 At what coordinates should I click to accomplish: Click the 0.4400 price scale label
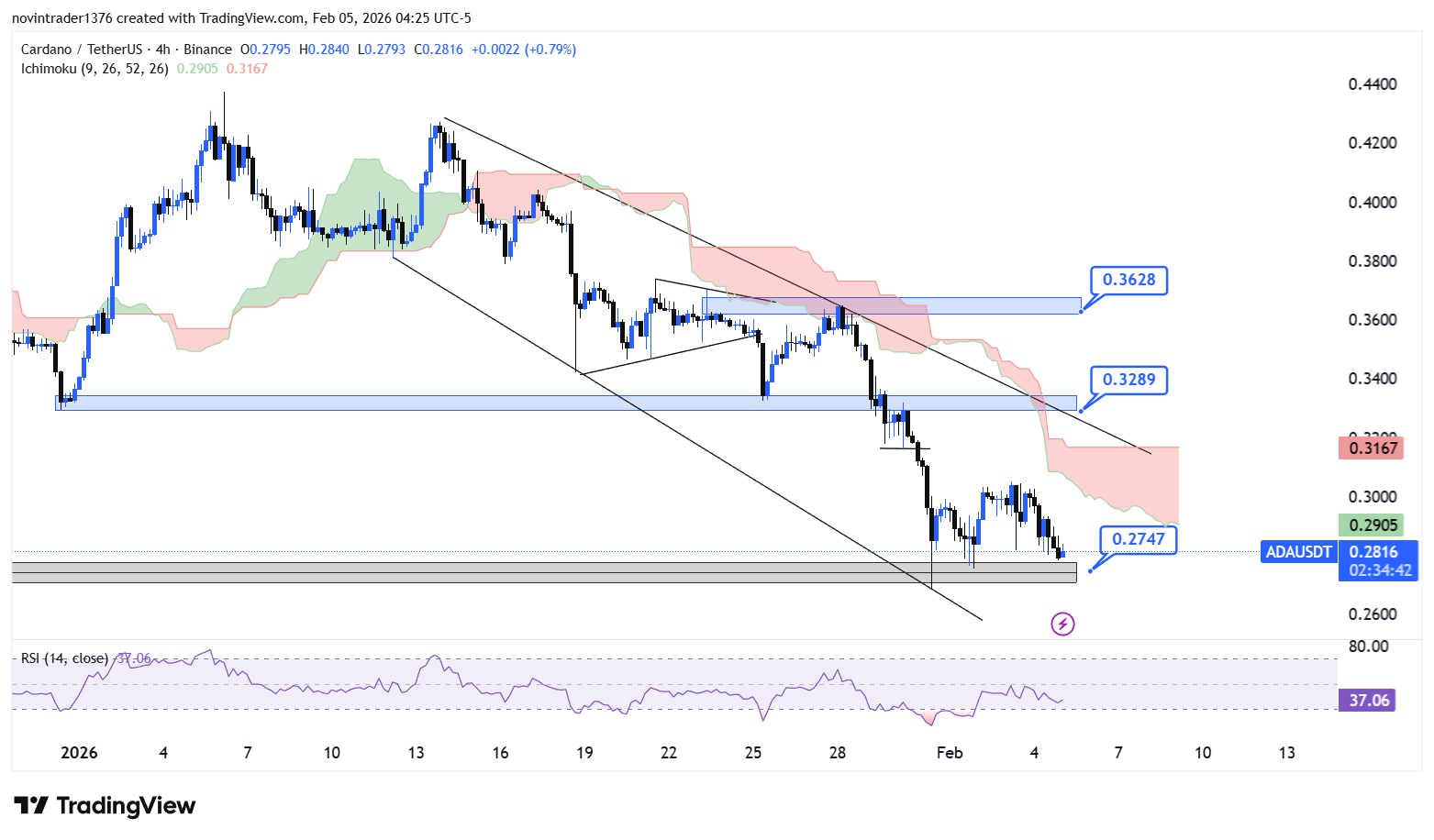click(1372, 84)
